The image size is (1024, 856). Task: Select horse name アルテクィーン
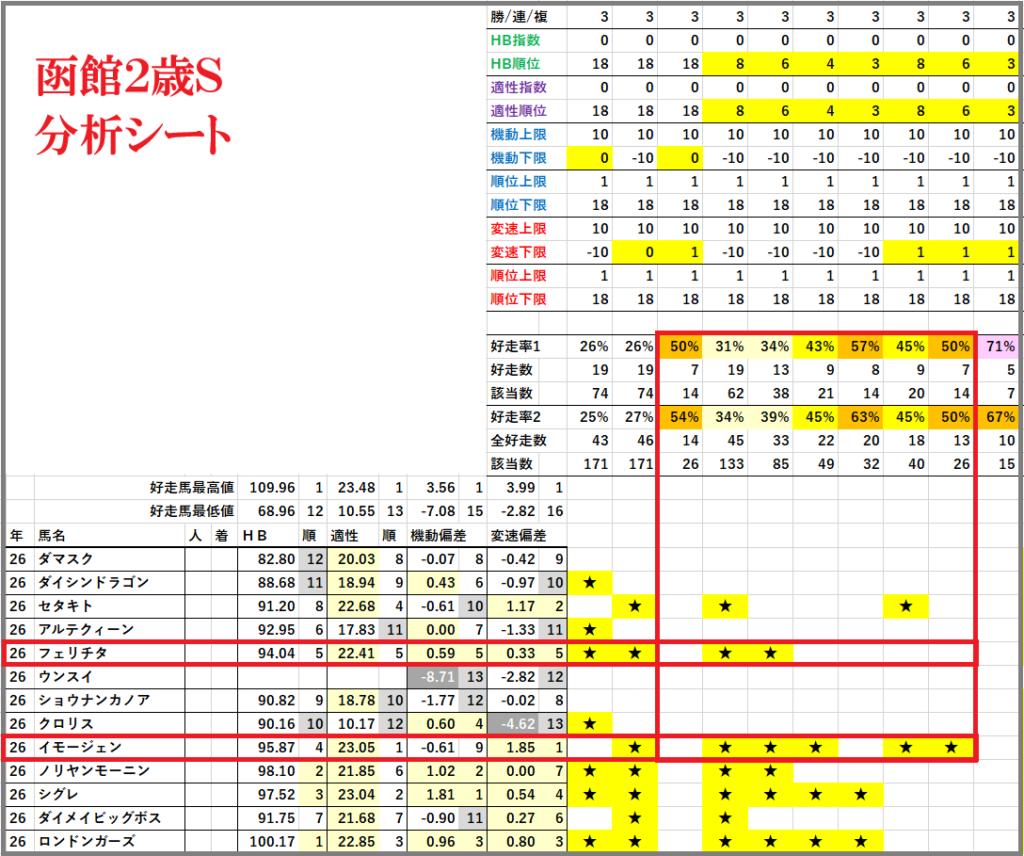click(86, 629)
